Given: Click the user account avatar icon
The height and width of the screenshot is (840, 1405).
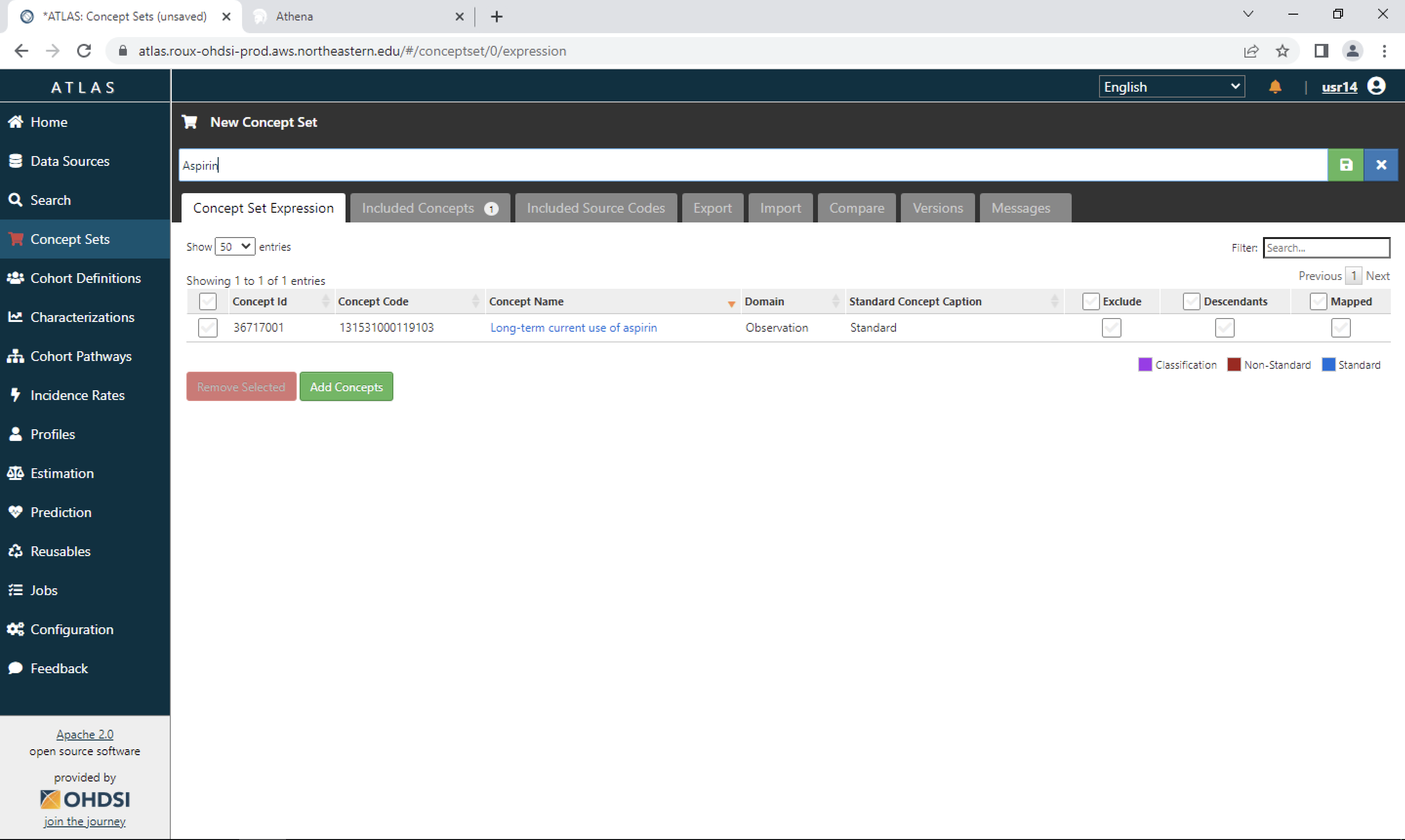Looking at the screenshot, I should 1376,86.
